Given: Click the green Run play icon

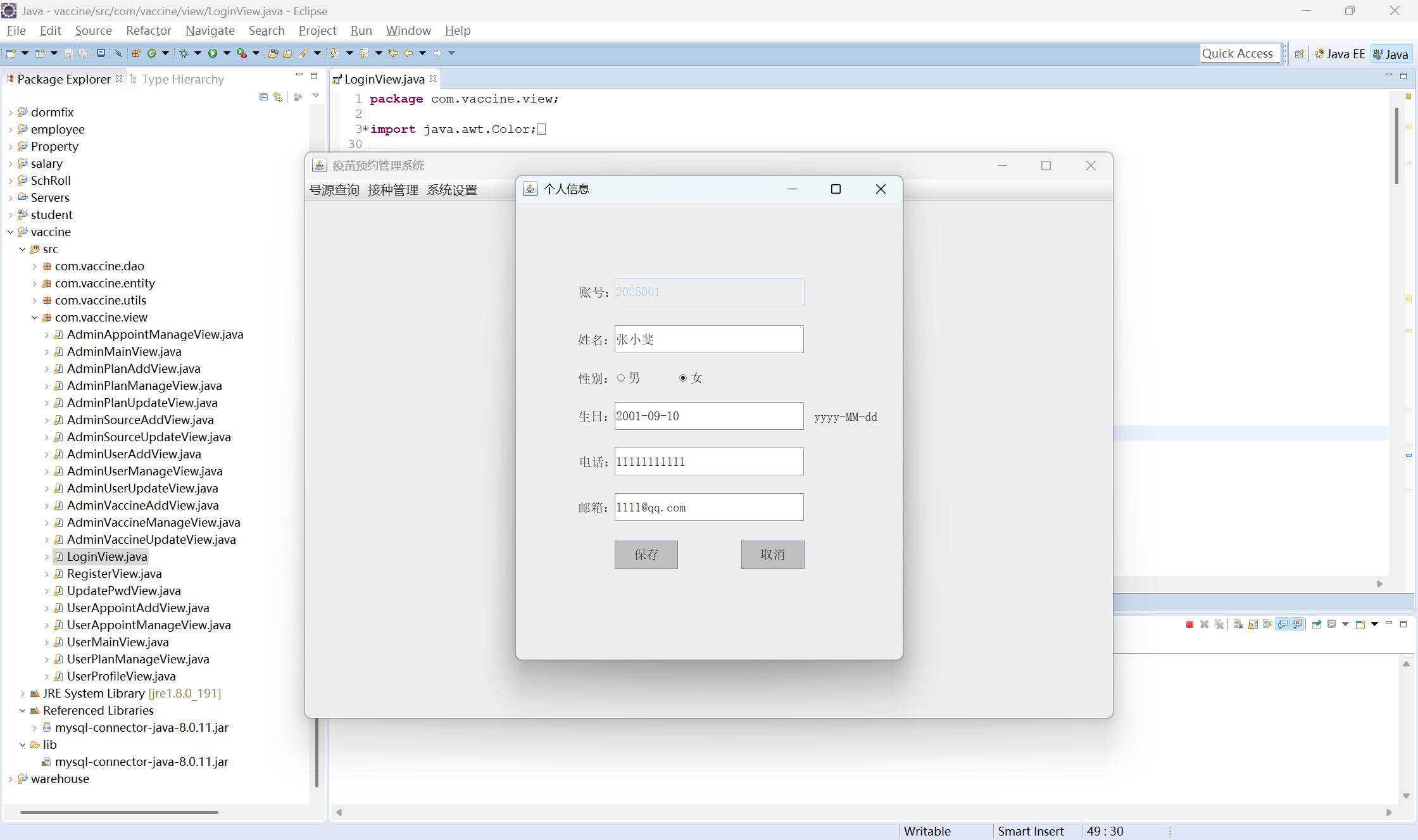Looking at the screenshot, I should pos(213,53).
